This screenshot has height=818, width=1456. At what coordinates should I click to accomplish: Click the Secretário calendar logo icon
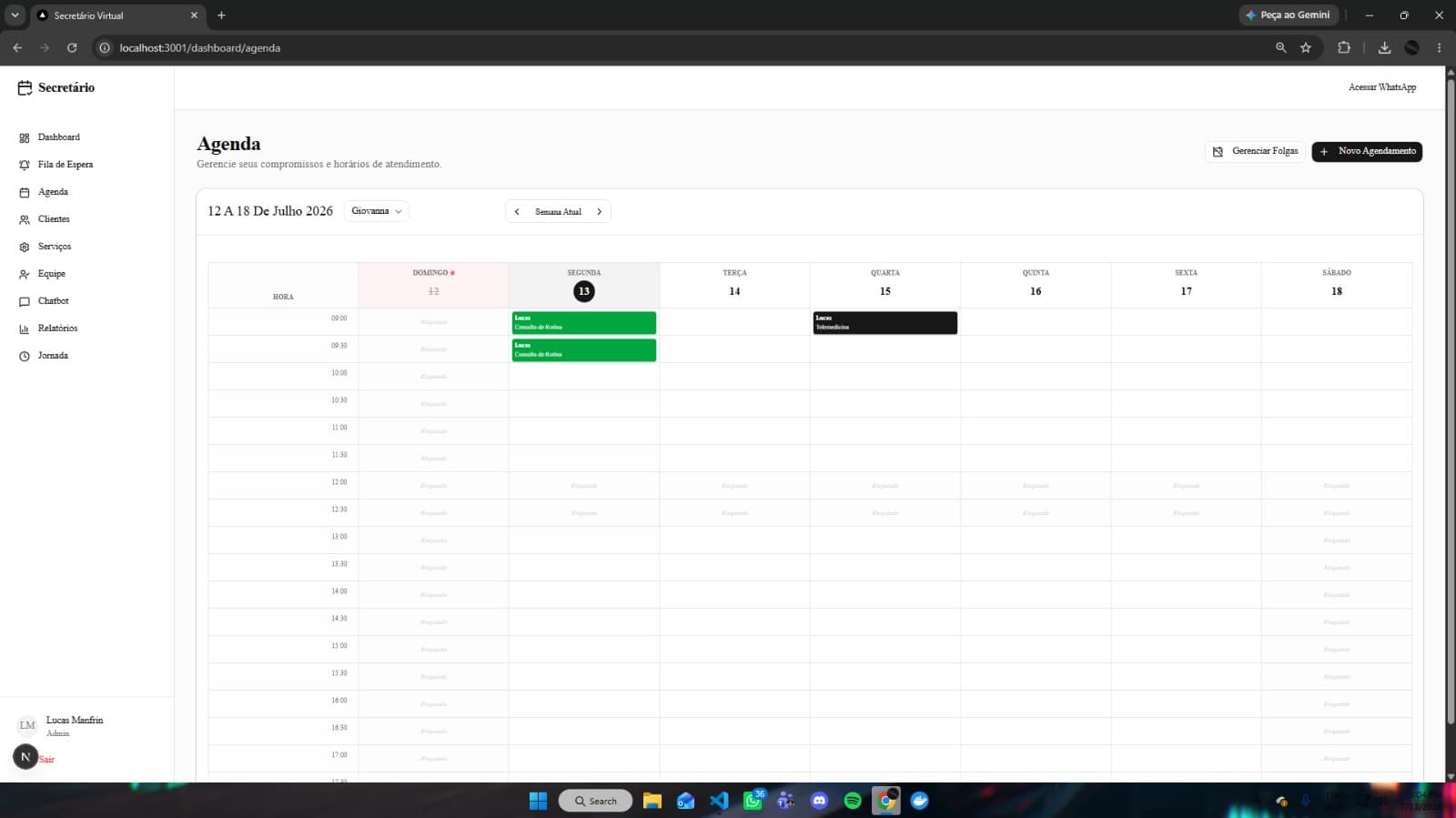tap(25, 88)
